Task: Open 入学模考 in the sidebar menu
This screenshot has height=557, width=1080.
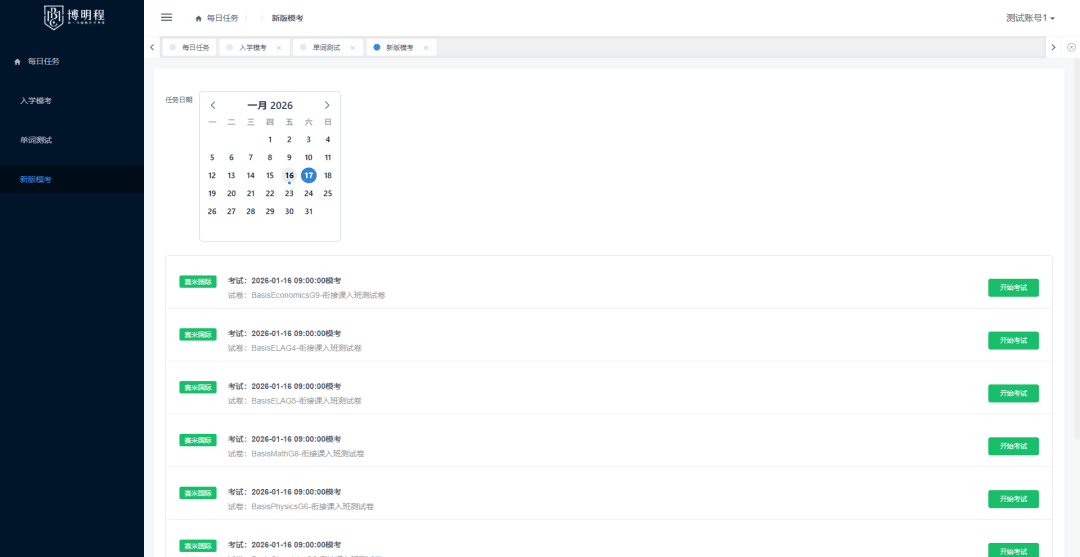Action: [x=72, y=101]
